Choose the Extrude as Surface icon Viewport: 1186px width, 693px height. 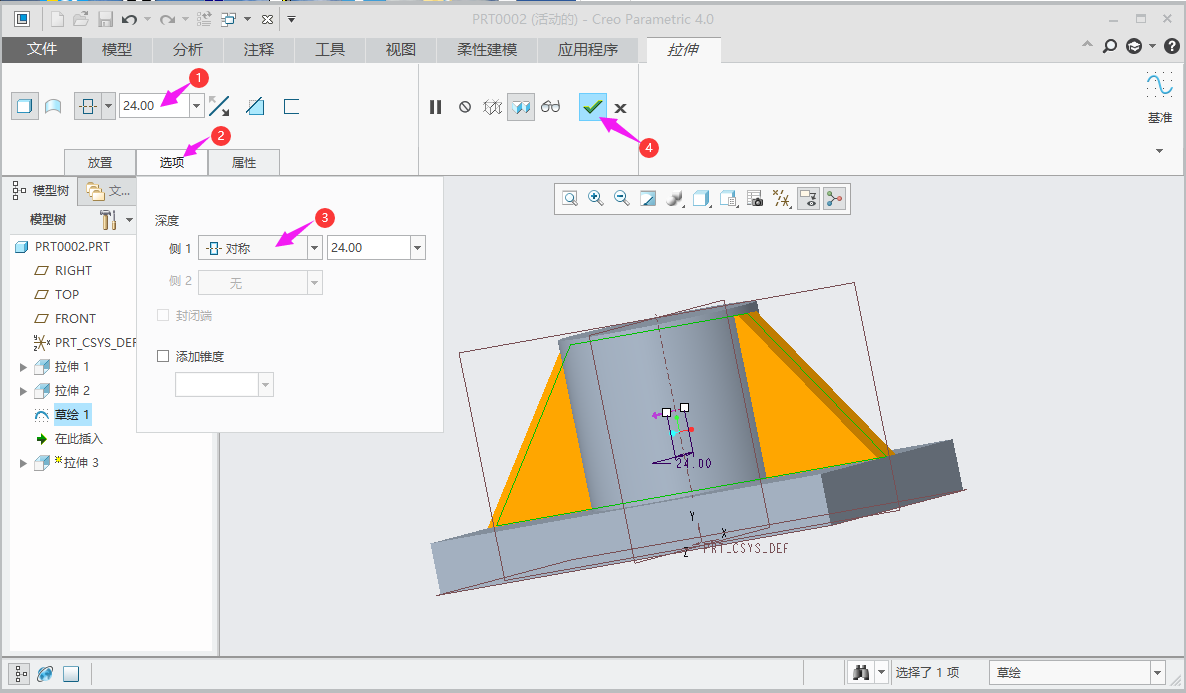[54, 106]
